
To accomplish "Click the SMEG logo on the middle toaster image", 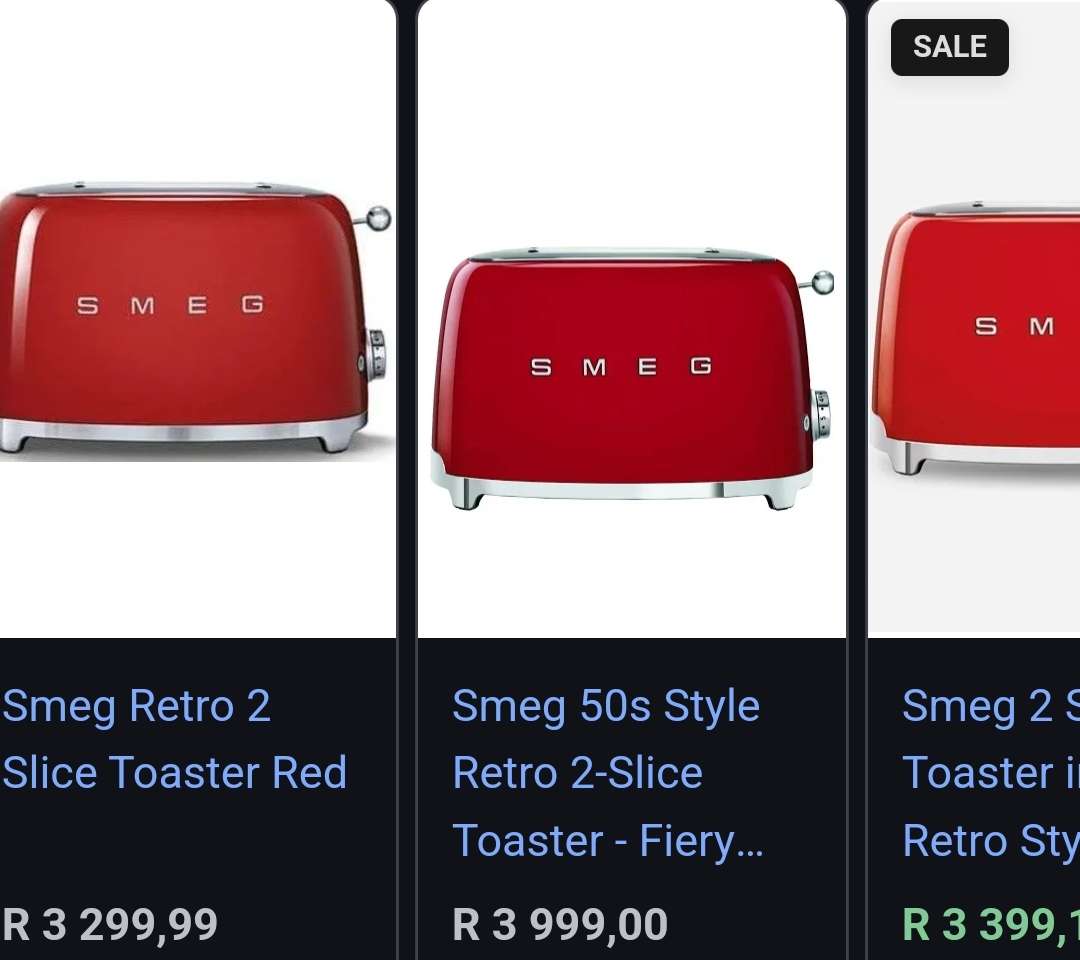I will [x=620, y=366].
